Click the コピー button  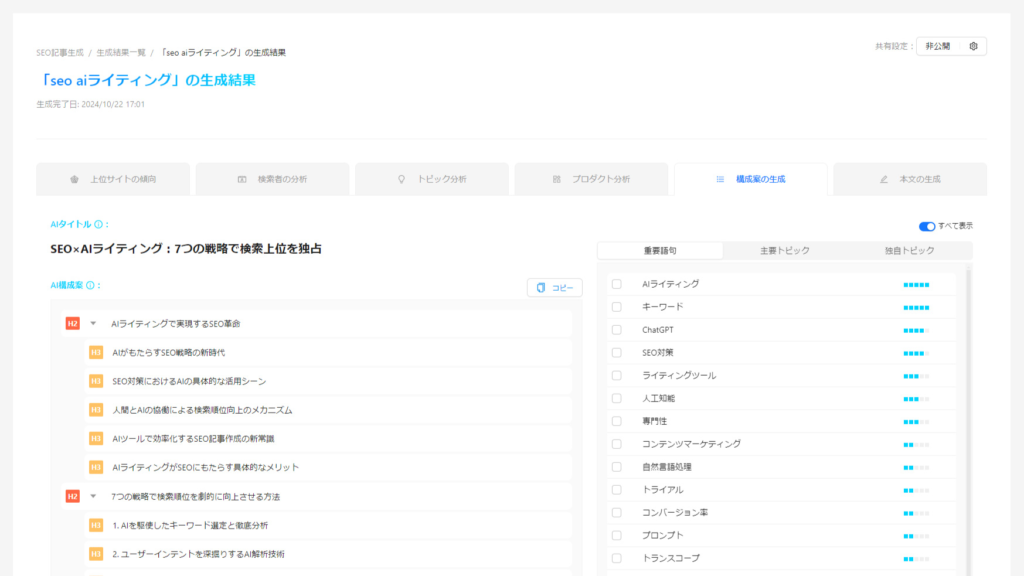[554, 287]
